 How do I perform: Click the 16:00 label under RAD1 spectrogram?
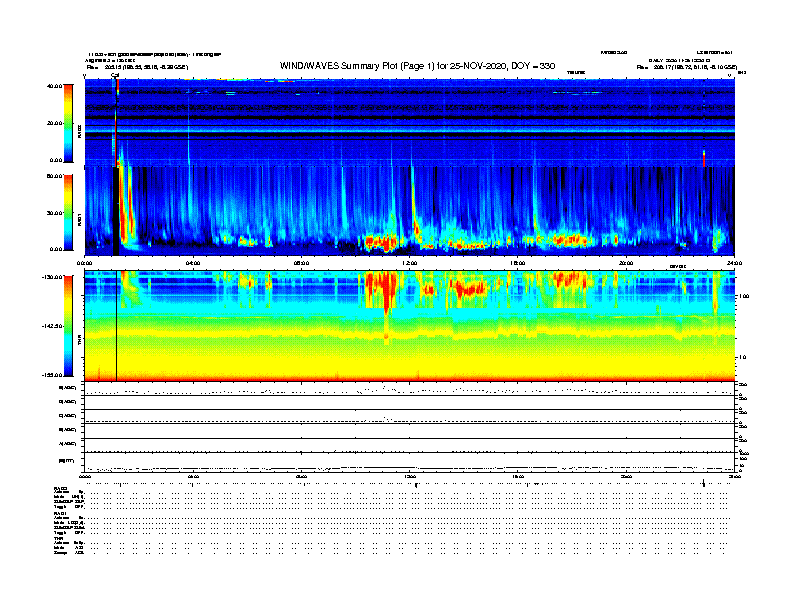click(518, 263)
